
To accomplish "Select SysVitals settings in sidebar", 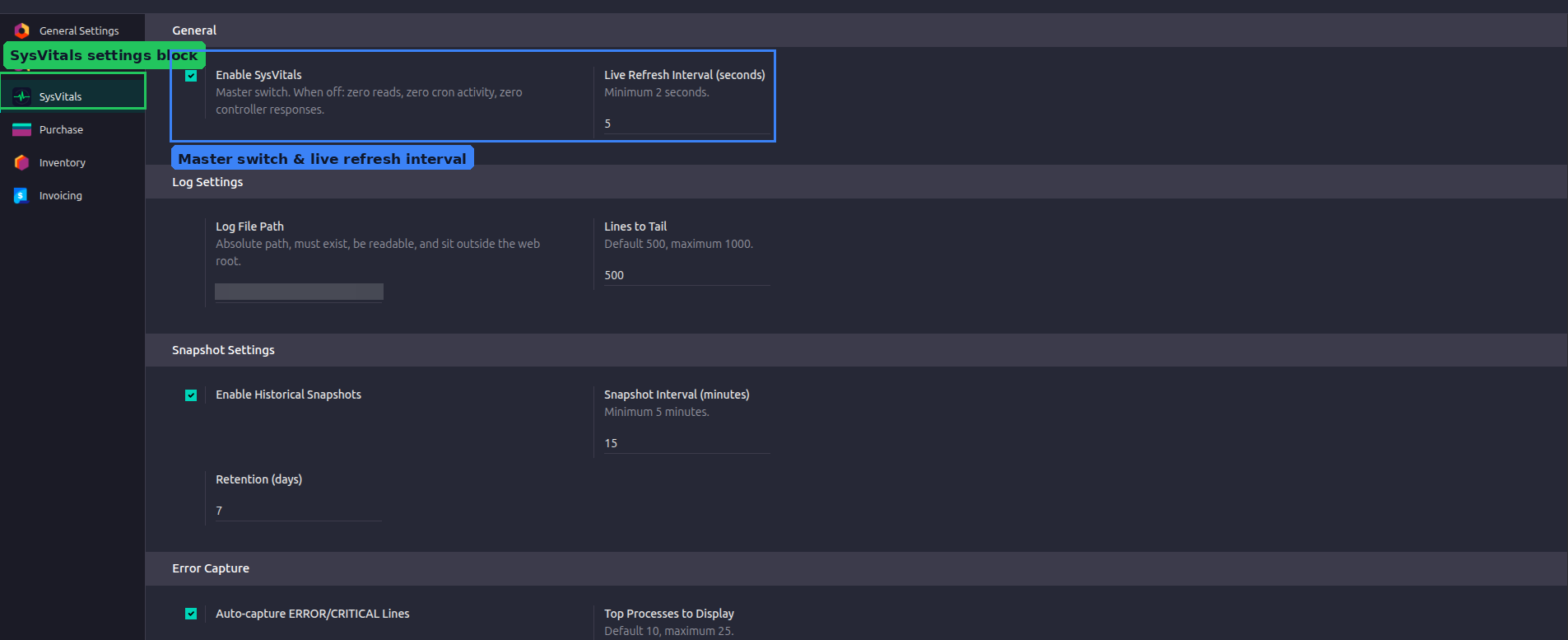I will 72,96.
